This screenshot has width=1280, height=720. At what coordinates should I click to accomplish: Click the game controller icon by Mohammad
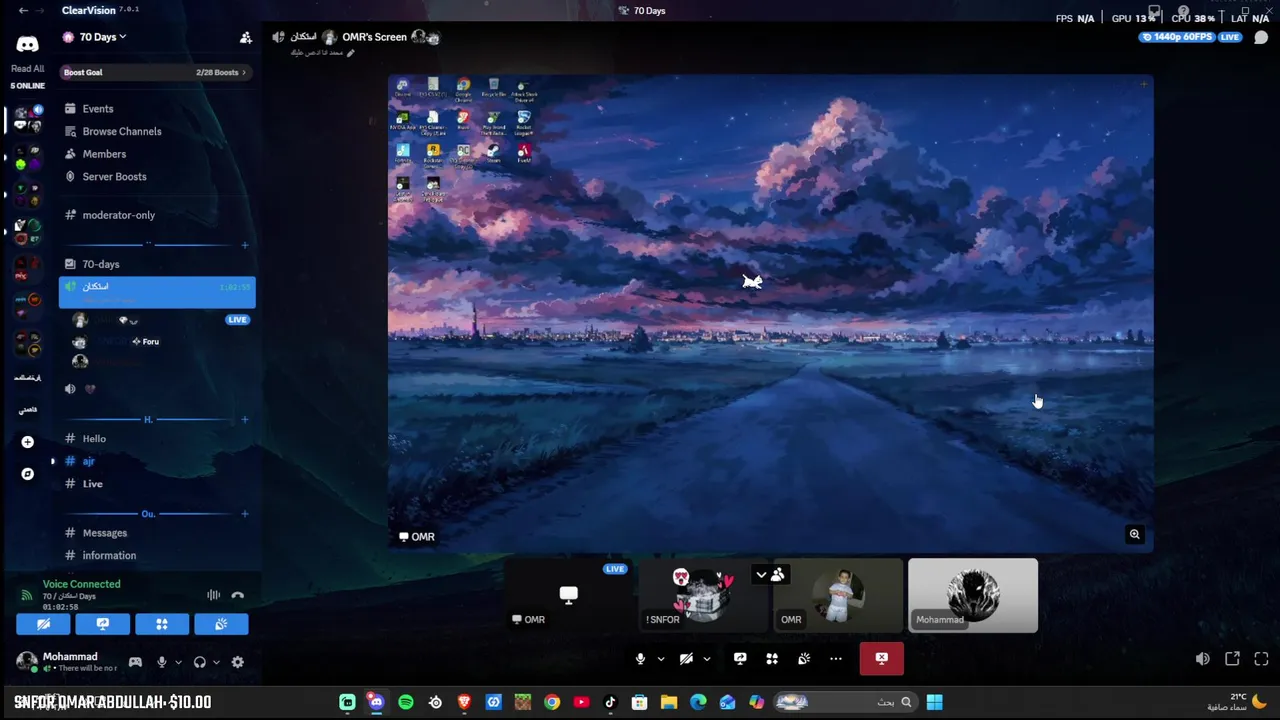pos(135,662)
